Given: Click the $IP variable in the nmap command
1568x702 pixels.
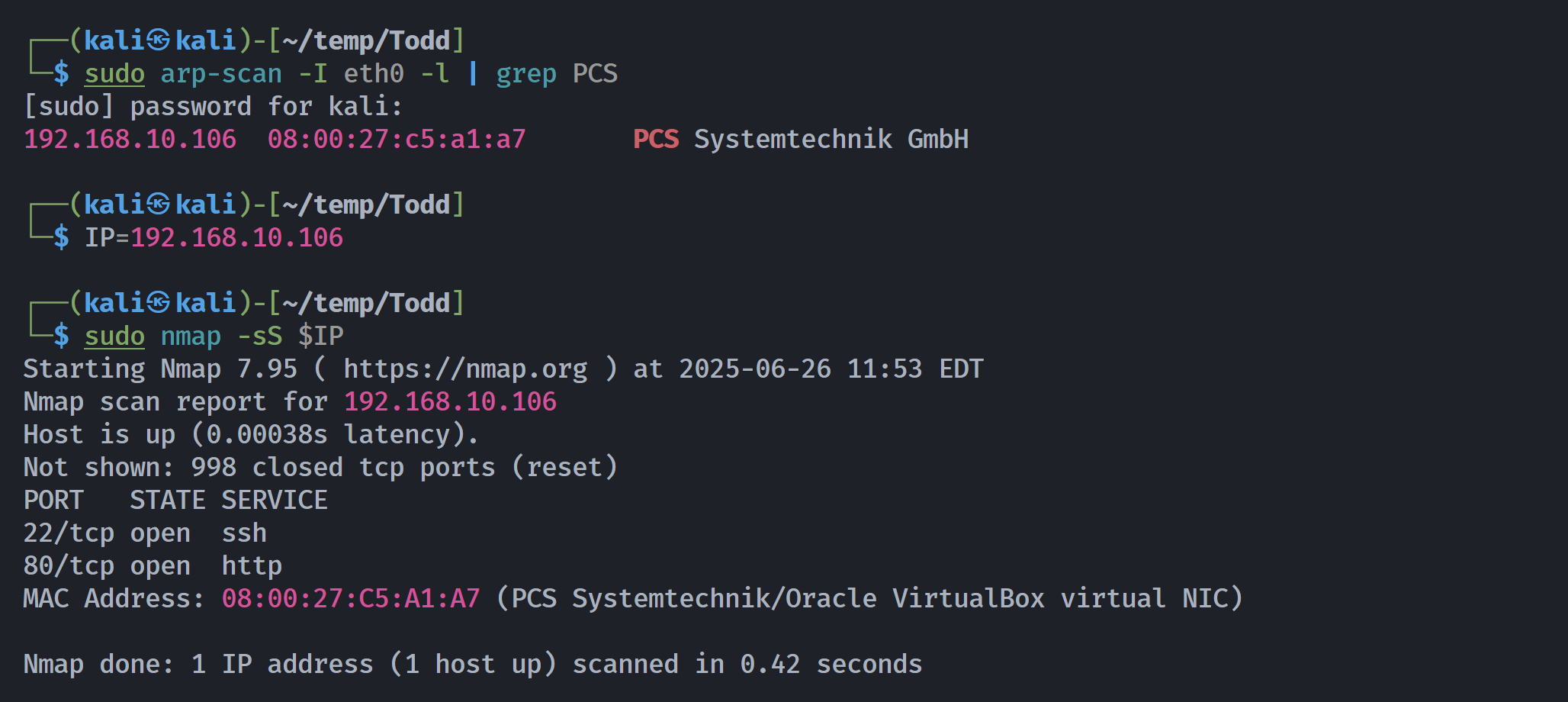Looking at the screenshot, I should click(x=321, y=337).
